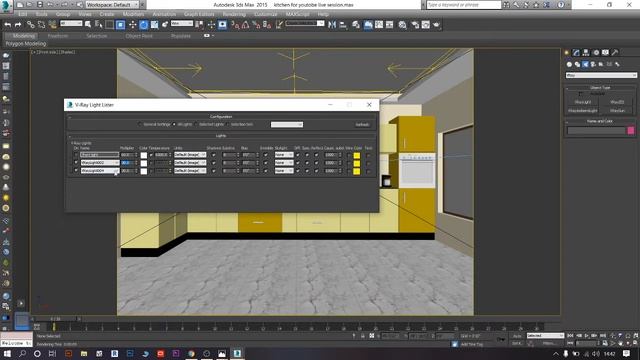640x360 pixels.
Task: Select the All Lights radio button
Action: pos(174,124)
